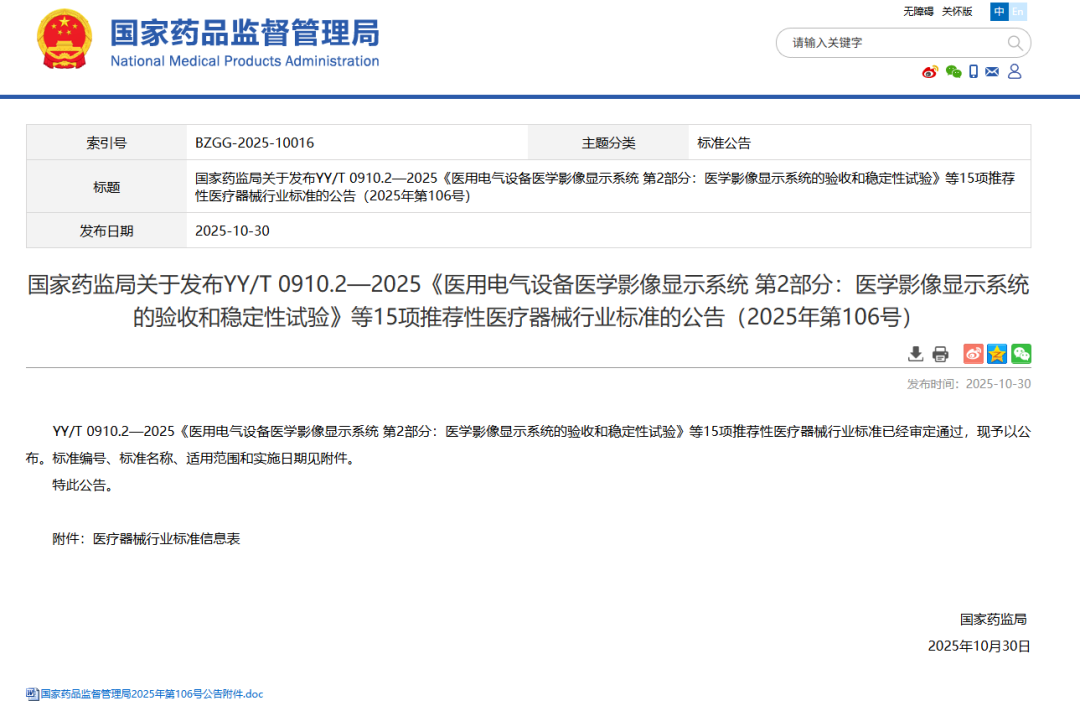Click the mobile phone version icon

(x=973, y=72)
